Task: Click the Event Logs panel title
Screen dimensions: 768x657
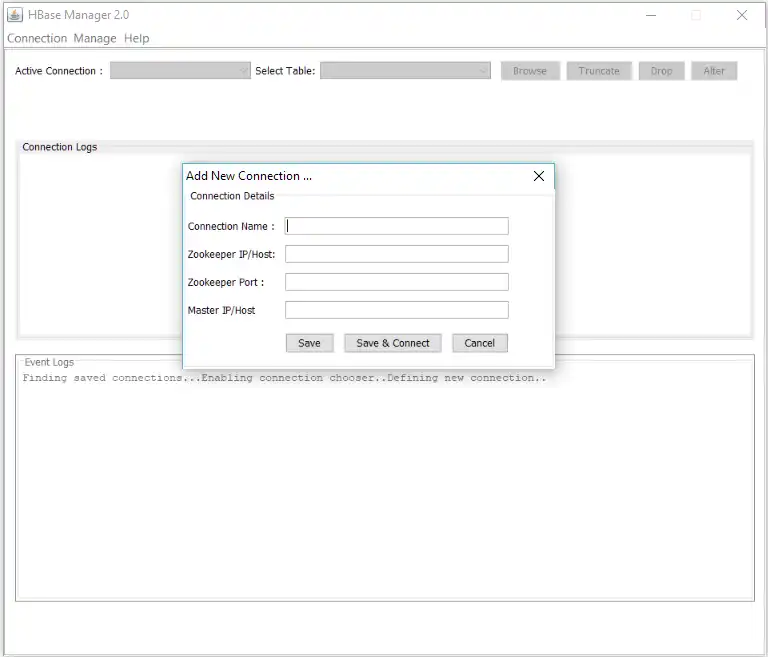Action: point(49,362)
